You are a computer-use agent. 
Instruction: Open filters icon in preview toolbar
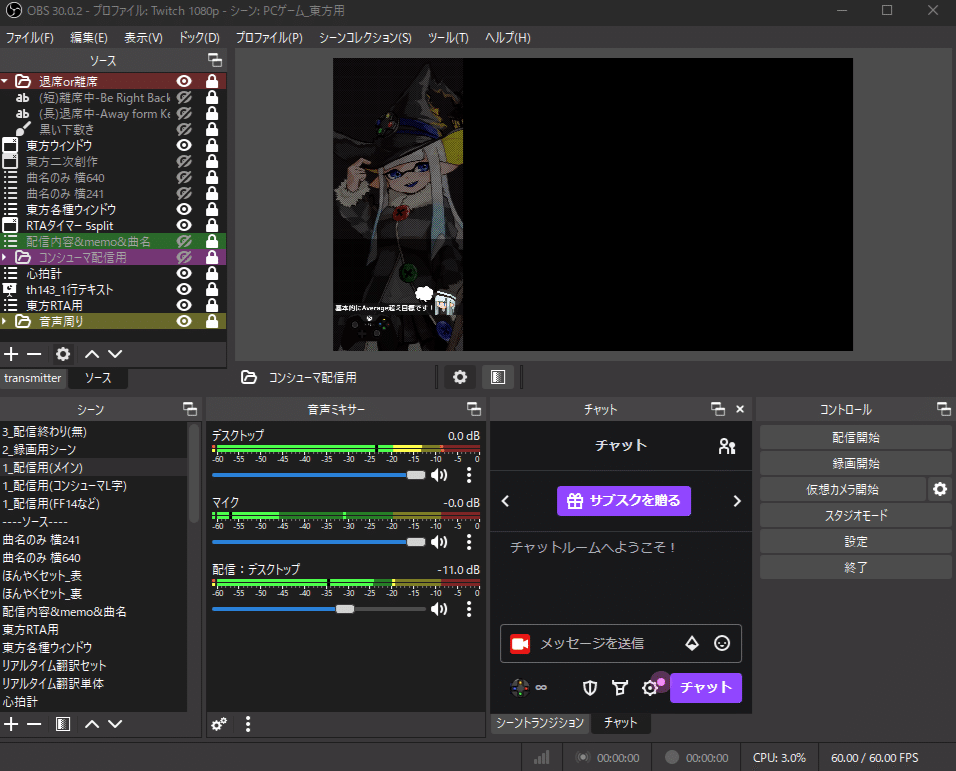tap(498, 377)
